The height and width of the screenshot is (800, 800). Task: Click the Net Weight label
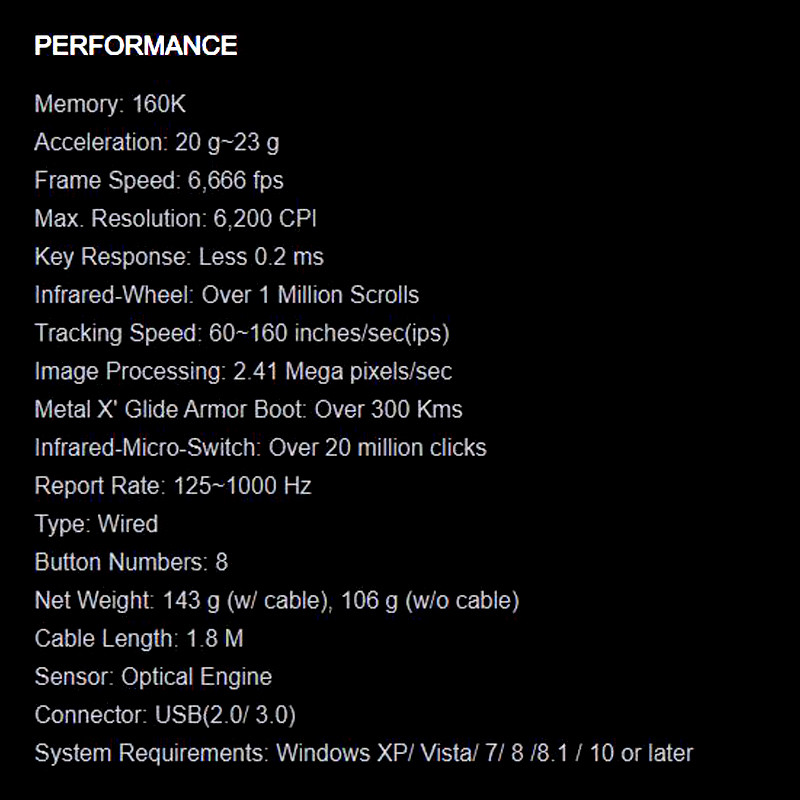94,601
